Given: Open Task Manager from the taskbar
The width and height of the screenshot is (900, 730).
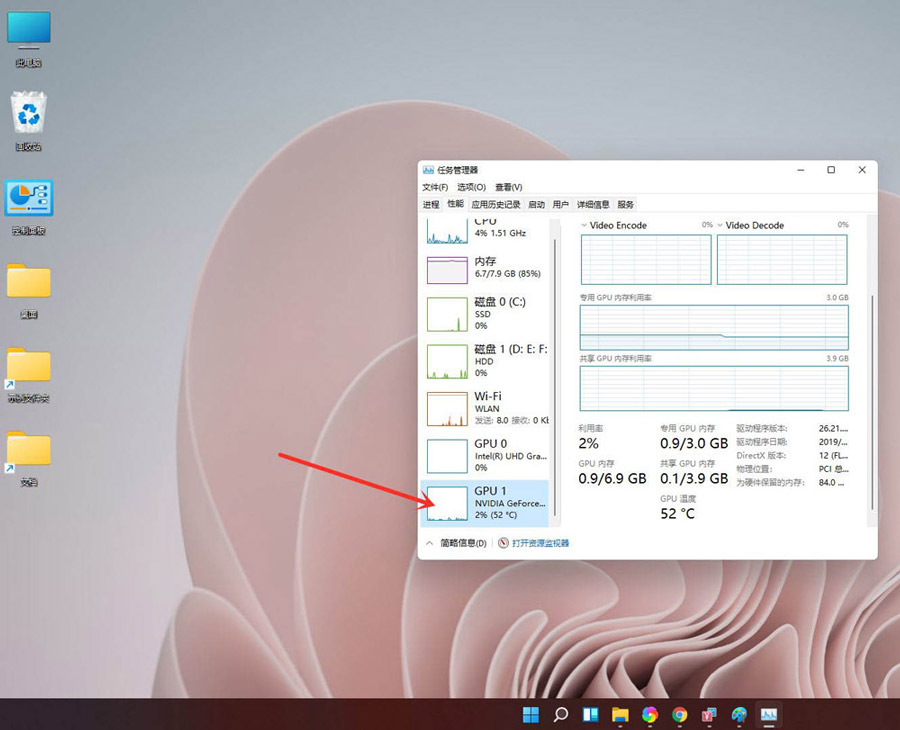Looking at the screenshot, I should [x=769, y=716].
